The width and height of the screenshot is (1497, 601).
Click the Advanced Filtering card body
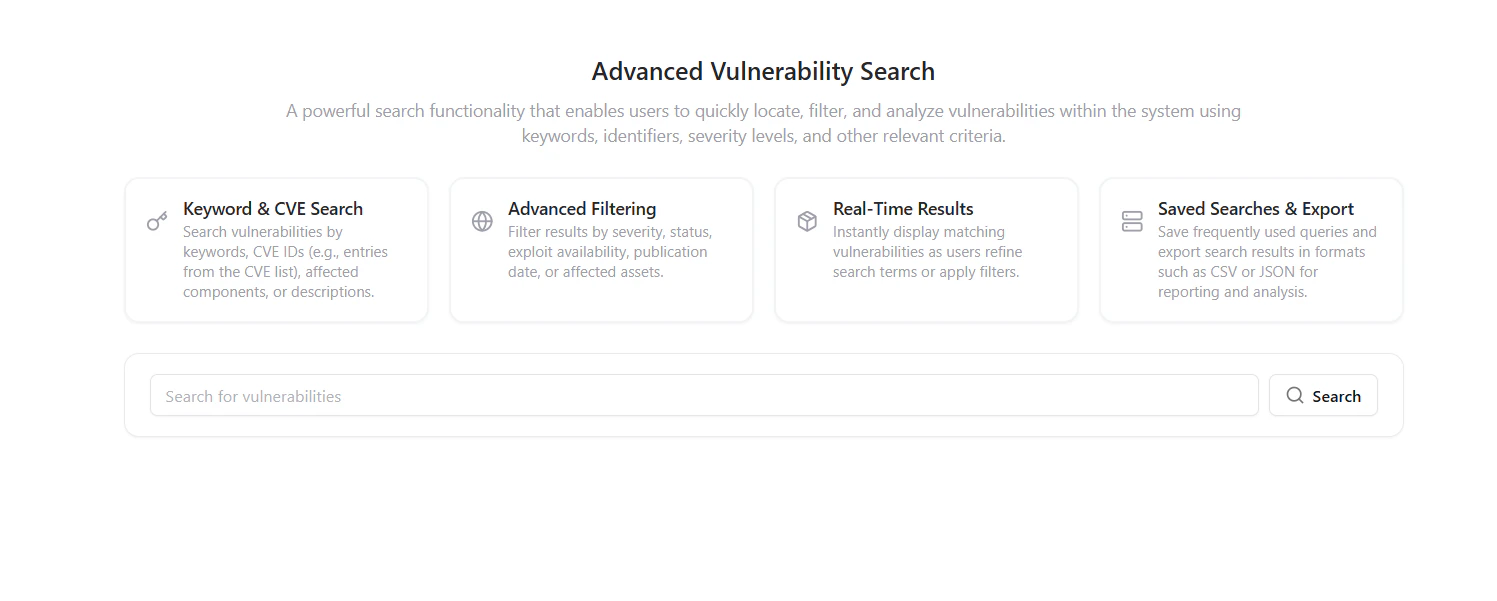click(601, 249)
